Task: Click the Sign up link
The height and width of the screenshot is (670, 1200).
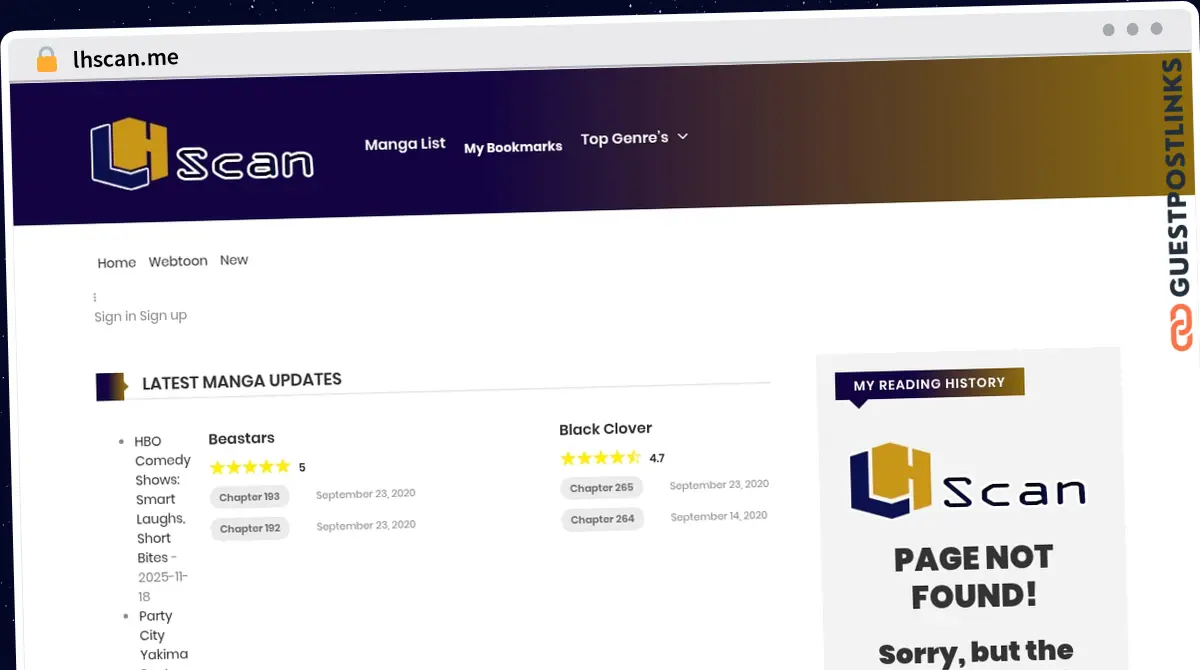Action: coord(163,315)
